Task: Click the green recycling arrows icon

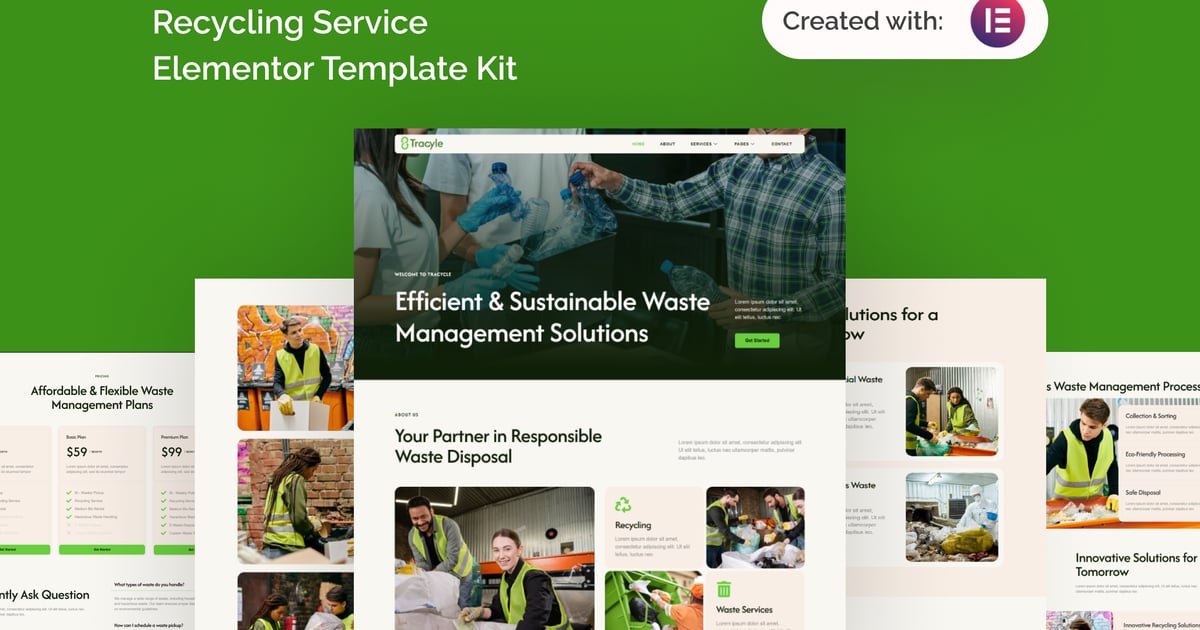Action: [x=623, y=505]
